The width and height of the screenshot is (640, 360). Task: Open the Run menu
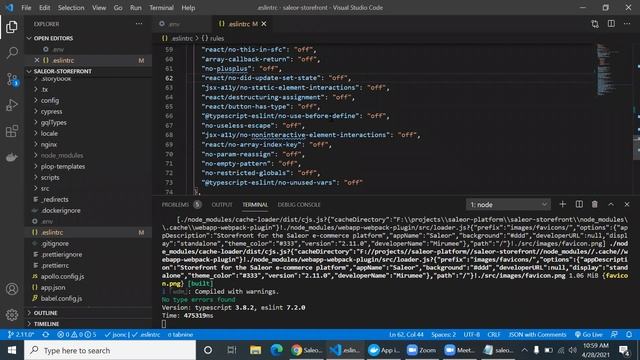pyautogui.click(x=136, y=8)
